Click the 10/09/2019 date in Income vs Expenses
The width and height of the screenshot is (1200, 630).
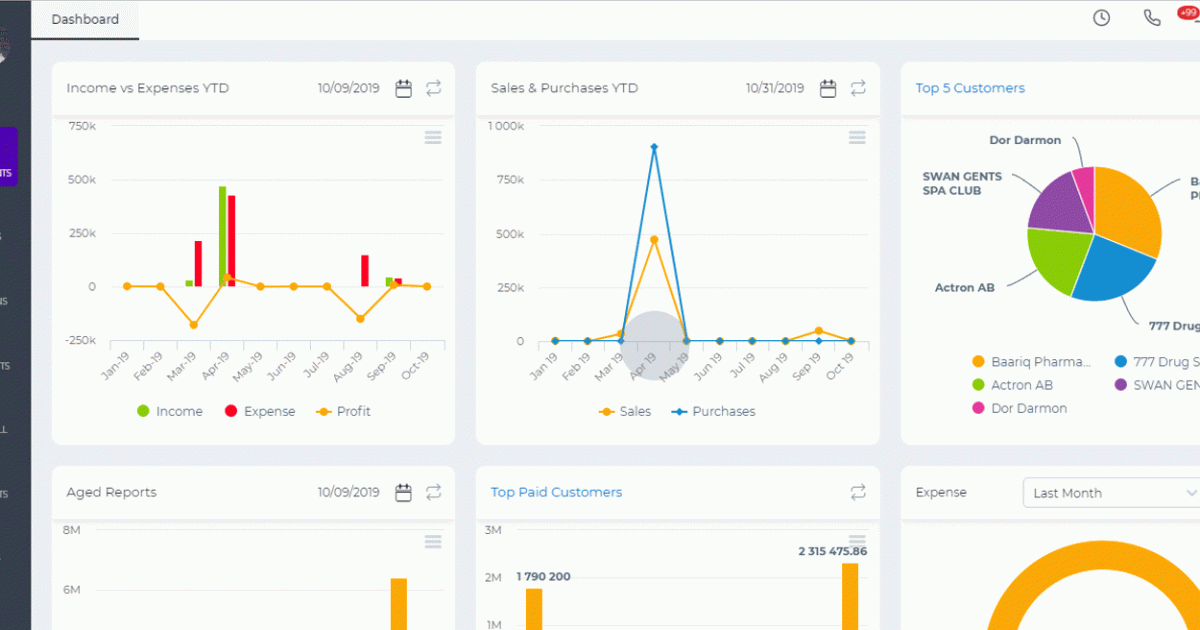(349, 88)
